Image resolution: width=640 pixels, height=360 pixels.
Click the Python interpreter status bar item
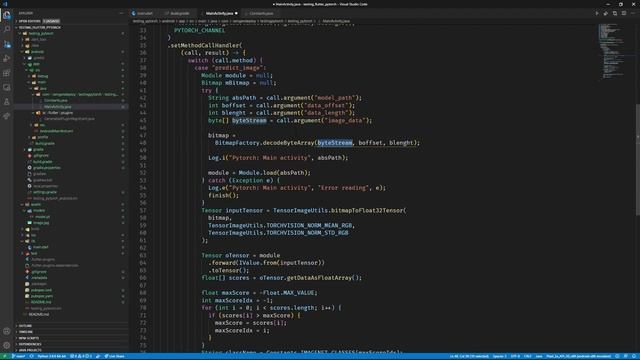51,356
